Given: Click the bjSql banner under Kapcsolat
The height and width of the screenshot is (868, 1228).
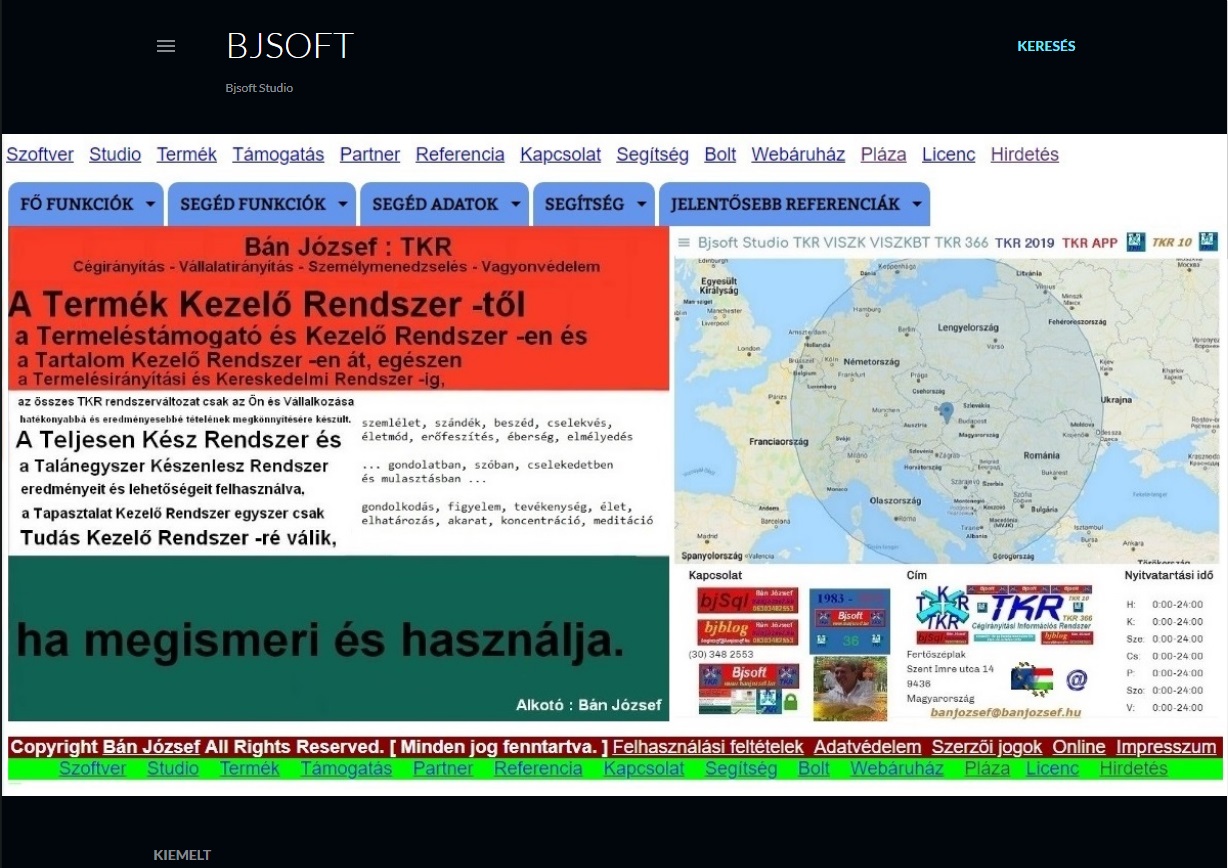Looking at the screenshot, I should tap(748, 600).
